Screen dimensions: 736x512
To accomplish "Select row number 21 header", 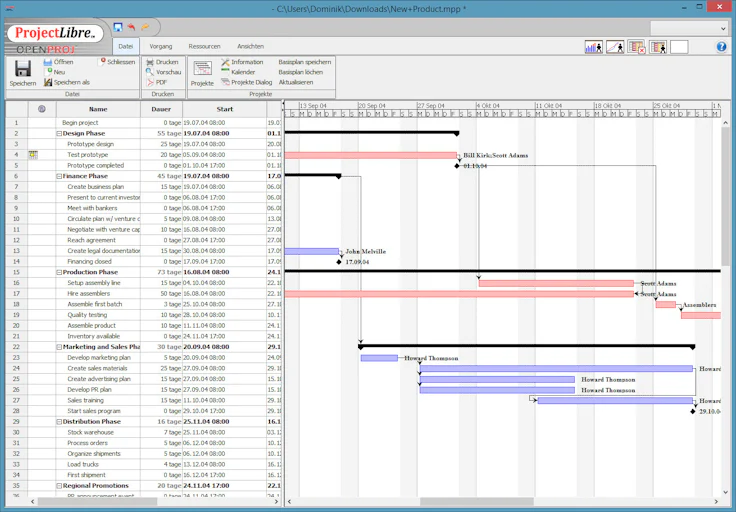I will [16, 336].
